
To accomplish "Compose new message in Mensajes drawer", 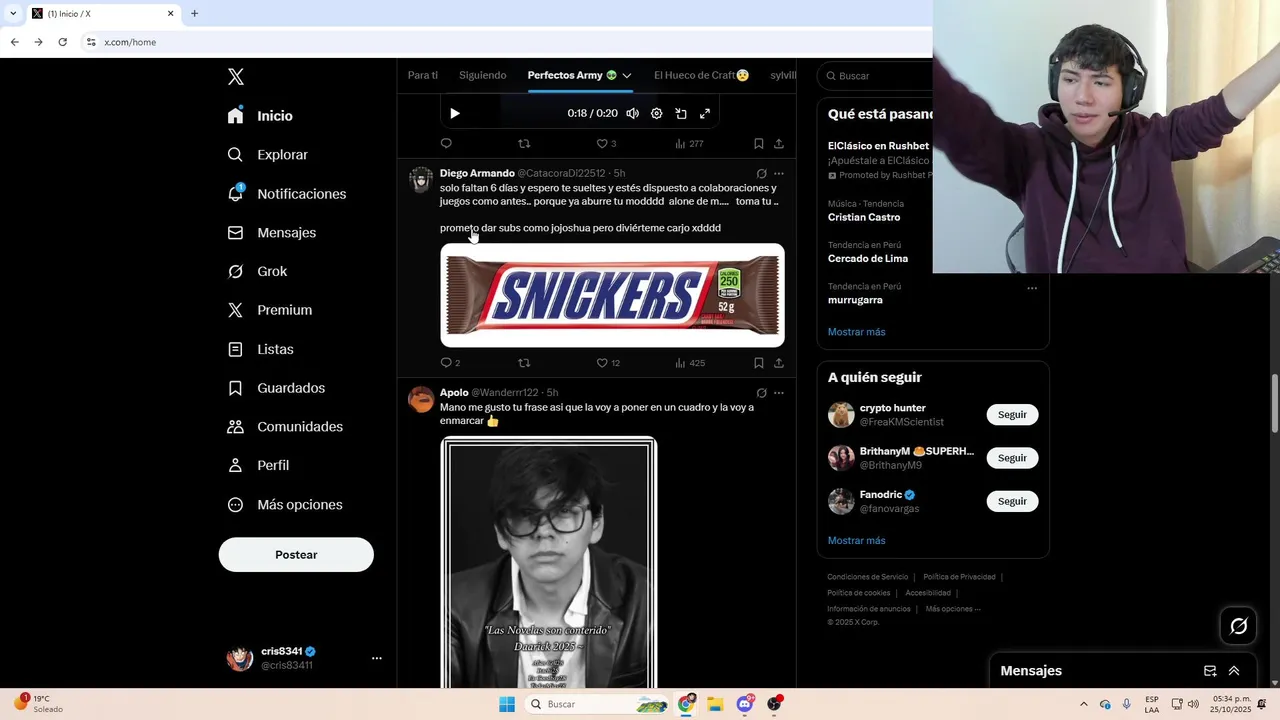I will click(1210, 671).
